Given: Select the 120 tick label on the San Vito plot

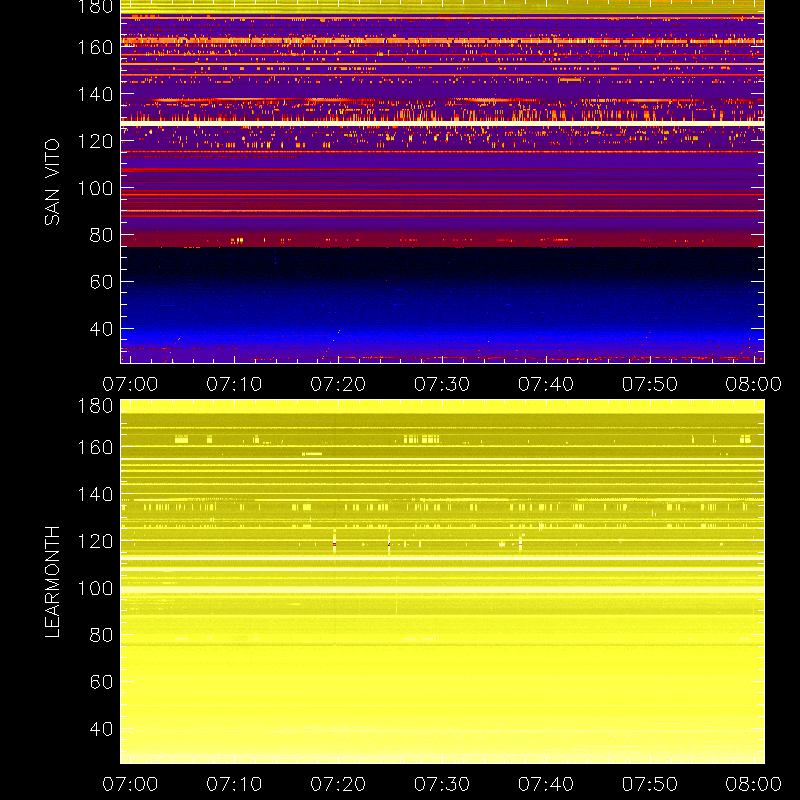Looking at the screenshot, I should [x=95, y=141].
